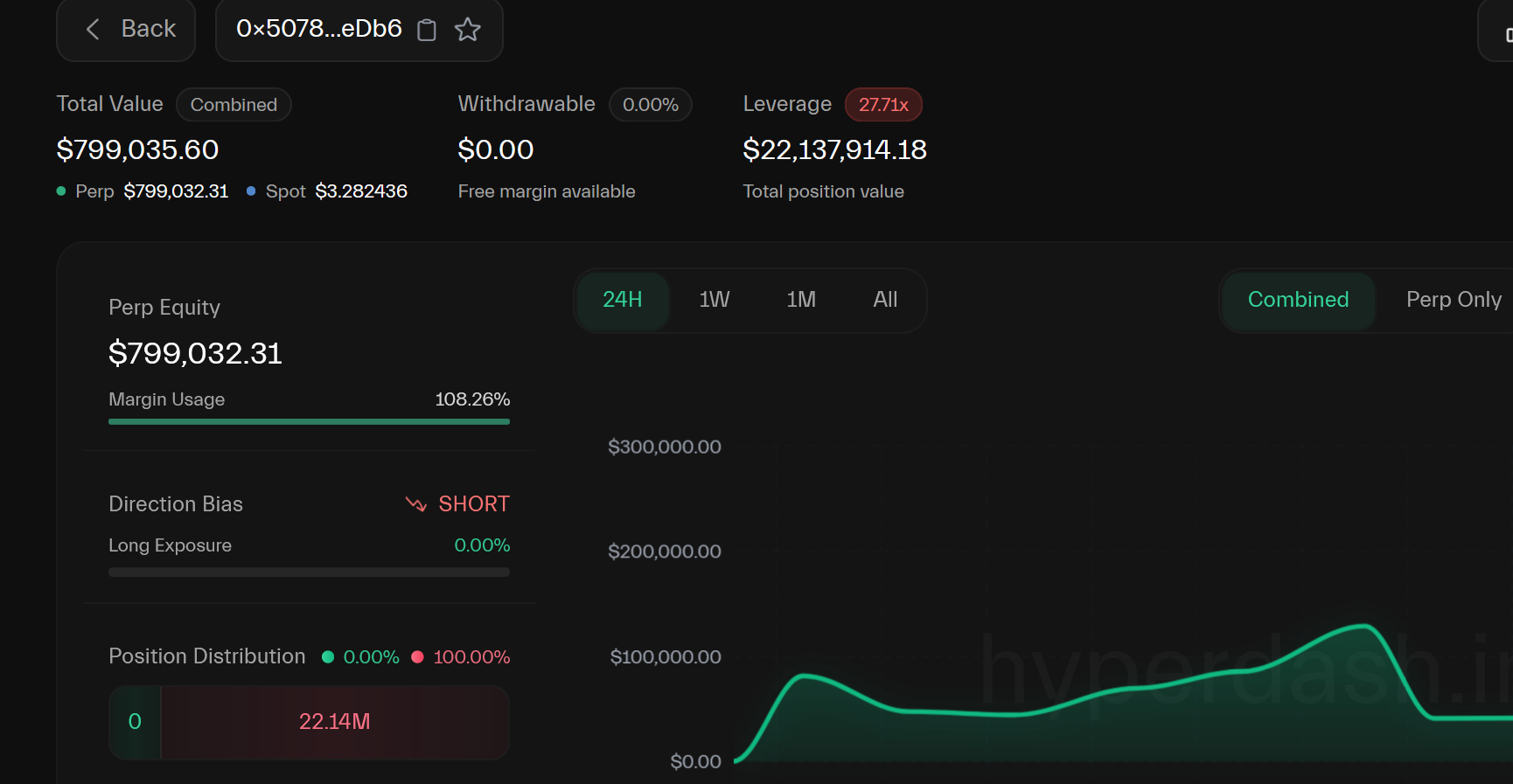Click the Perp Equity $799,032.31 amount
The image size is (1513, 784).
point(195,353)
